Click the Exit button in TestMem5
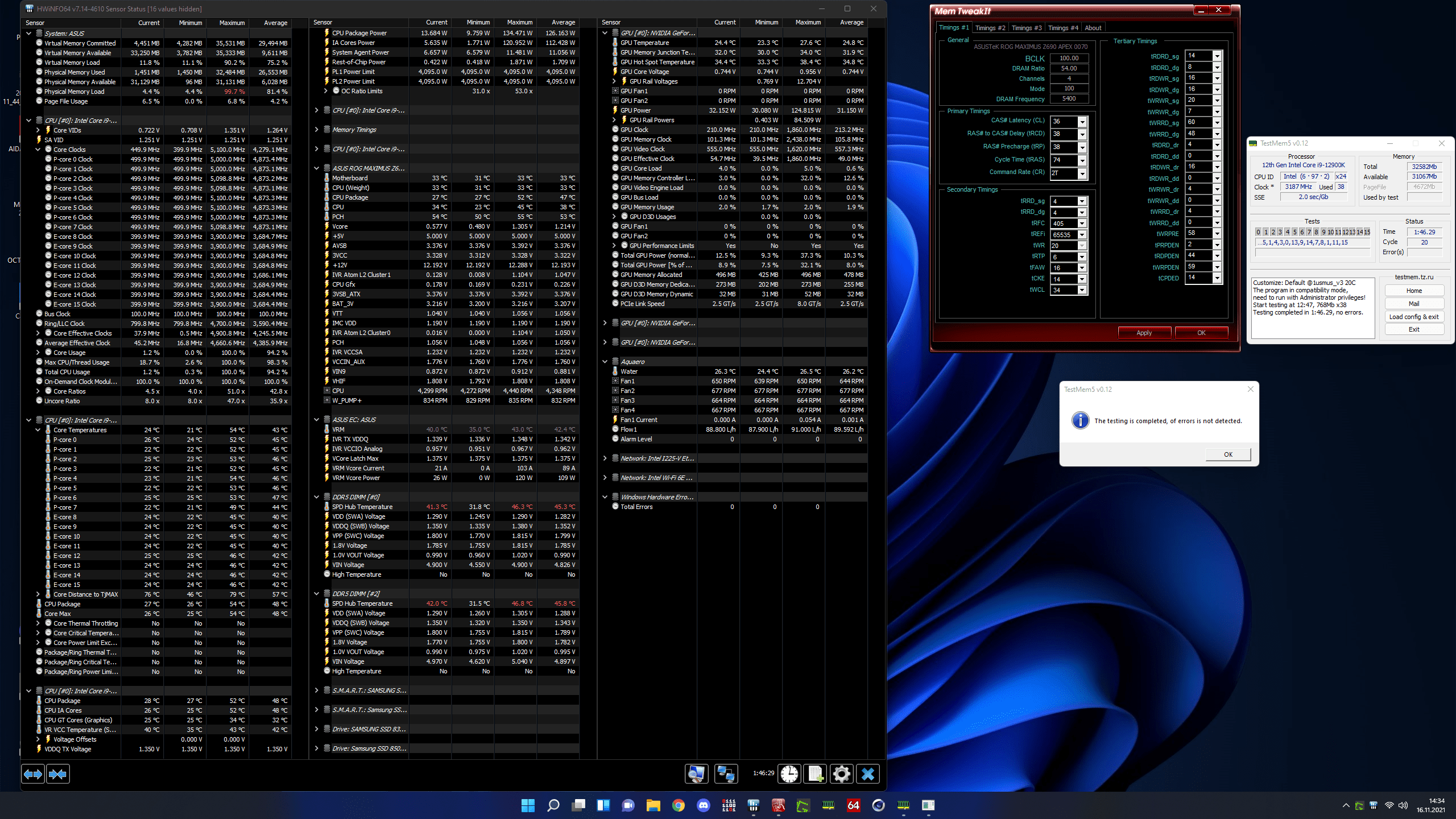Viewport: 1456px width, 819px height. (x=1414, y=329)
